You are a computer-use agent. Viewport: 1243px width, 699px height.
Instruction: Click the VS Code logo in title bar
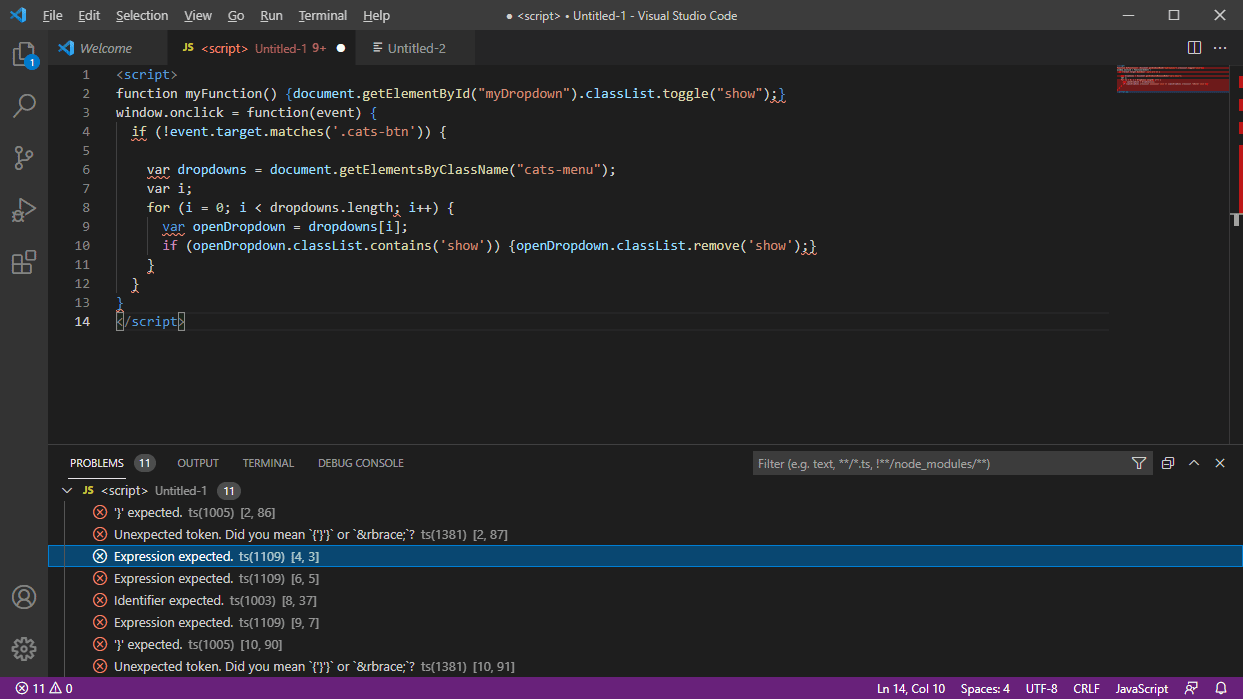point(18,15)
